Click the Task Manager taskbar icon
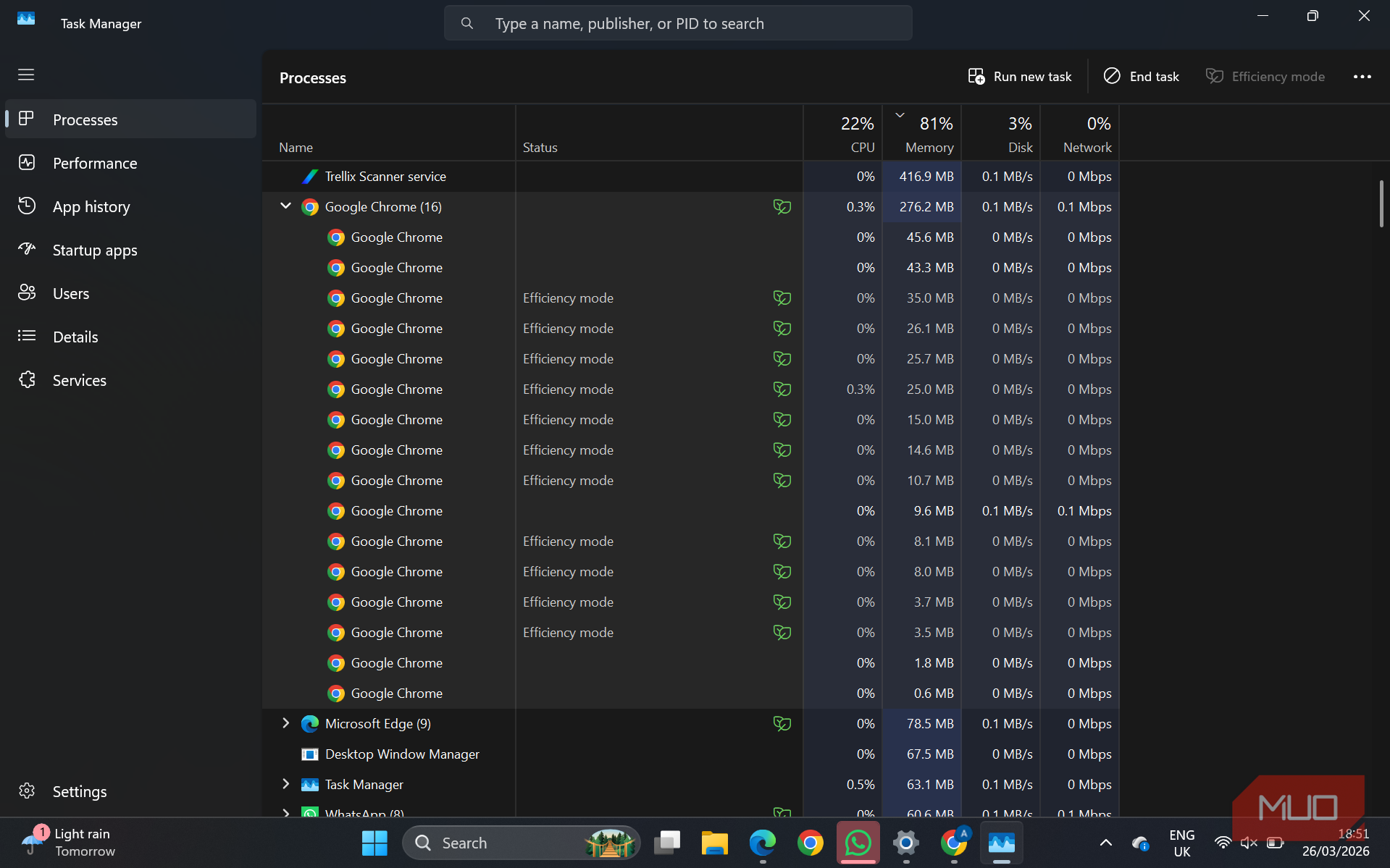Viewport: 1390px width, 868px height. tap(1002, 843)
